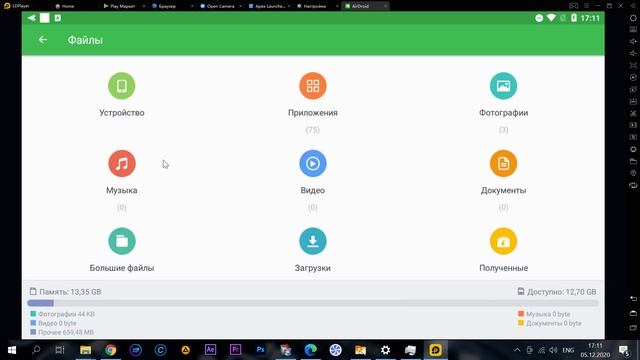Click the Документы 0 byte legend entry
The image size is (640, 360).
pyautogui.click(x=550, y=323)
